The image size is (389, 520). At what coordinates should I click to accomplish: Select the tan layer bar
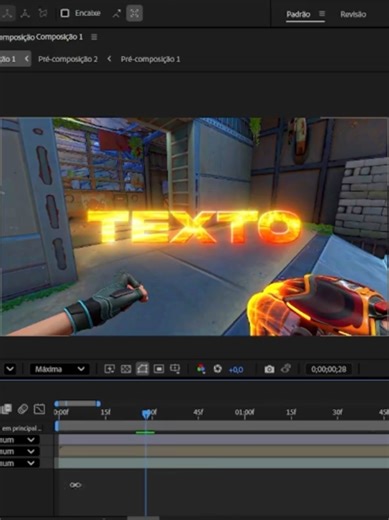click(x=224, y=451)
